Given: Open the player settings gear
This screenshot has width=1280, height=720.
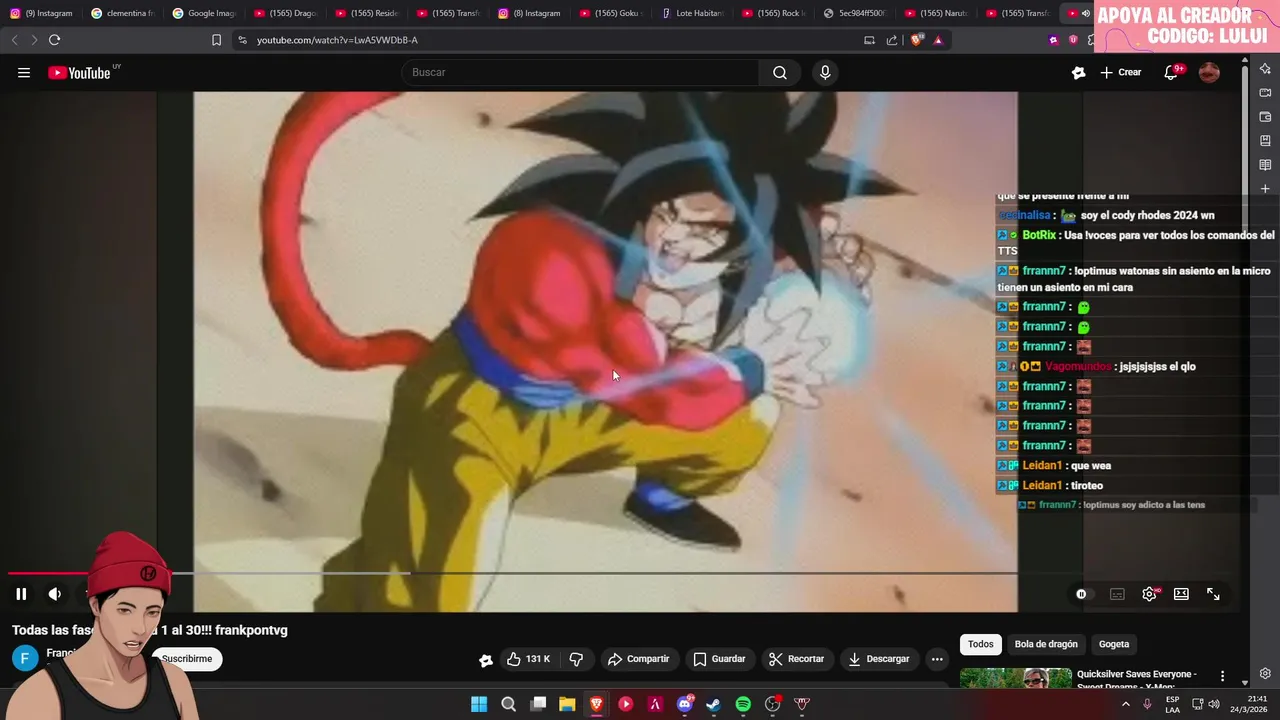Looking at the screenshot, I should coord(1150,594).
